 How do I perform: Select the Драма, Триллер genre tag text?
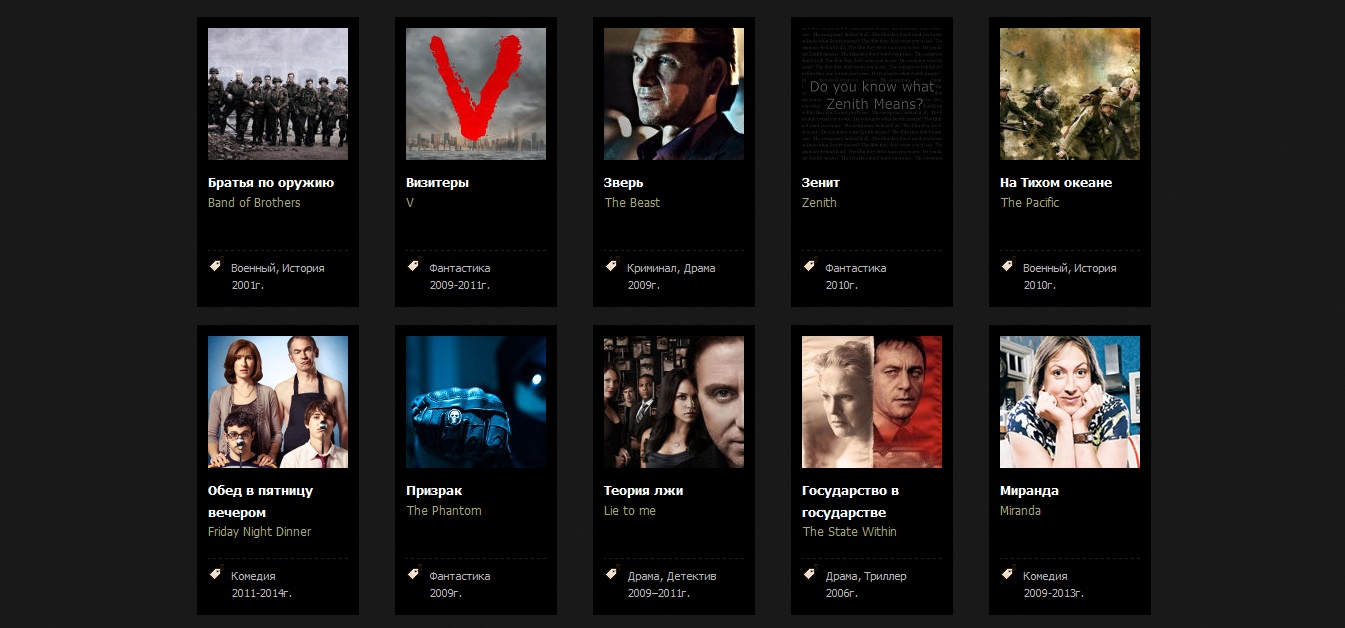[x=866, y=576]
